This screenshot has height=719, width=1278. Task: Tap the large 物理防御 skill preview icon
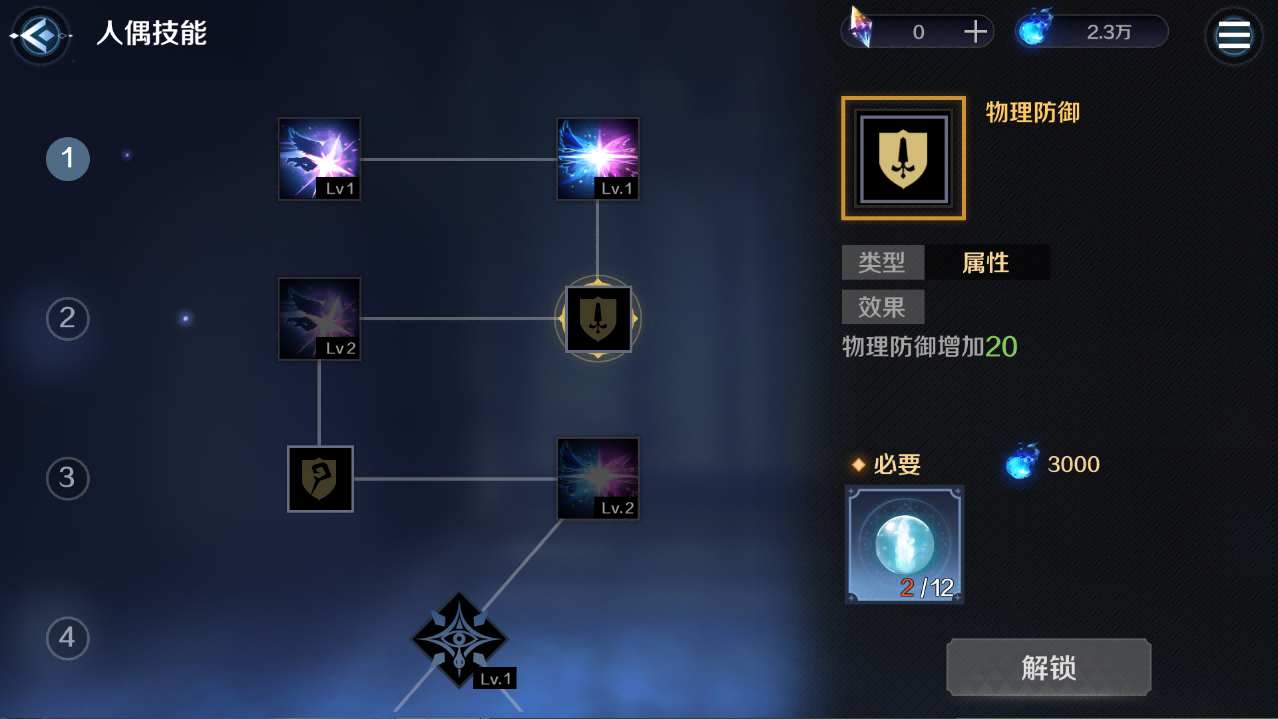(903, 158)
